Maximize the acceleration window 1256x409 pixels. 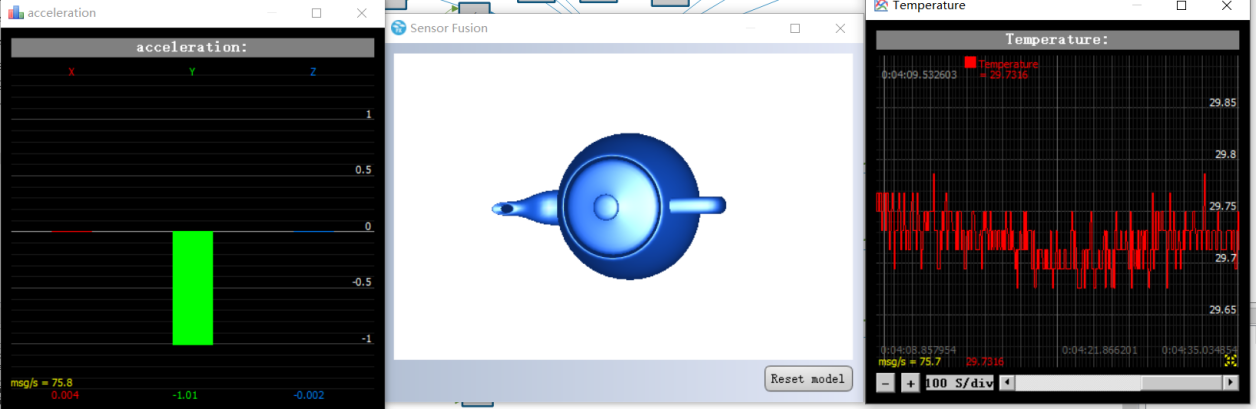click(316, 13)
